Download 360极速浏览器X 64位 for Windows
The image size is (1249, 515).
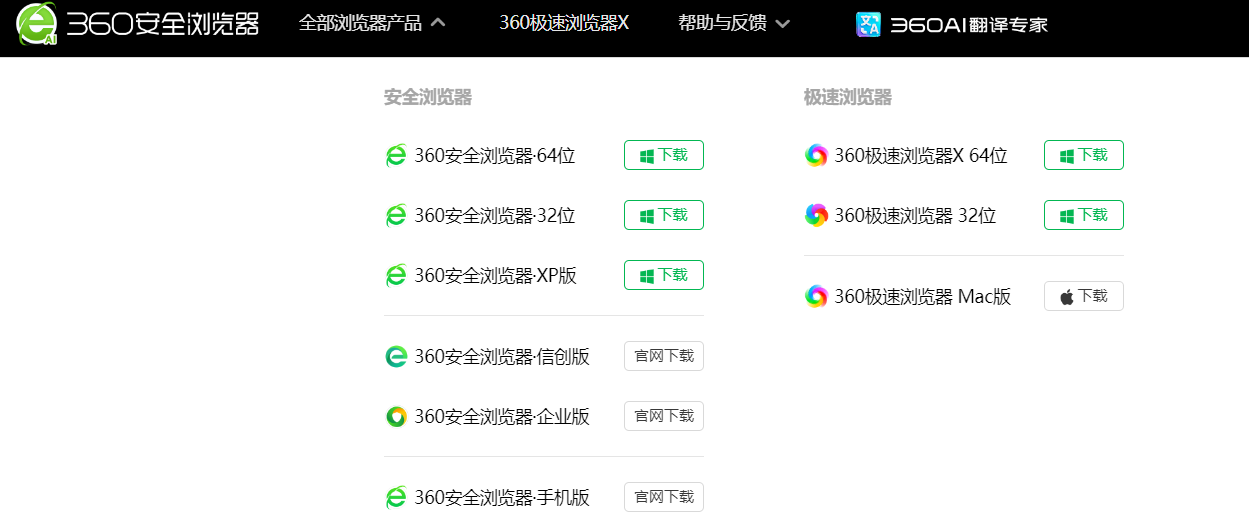pyautogui.click(x=1084, y=155)
